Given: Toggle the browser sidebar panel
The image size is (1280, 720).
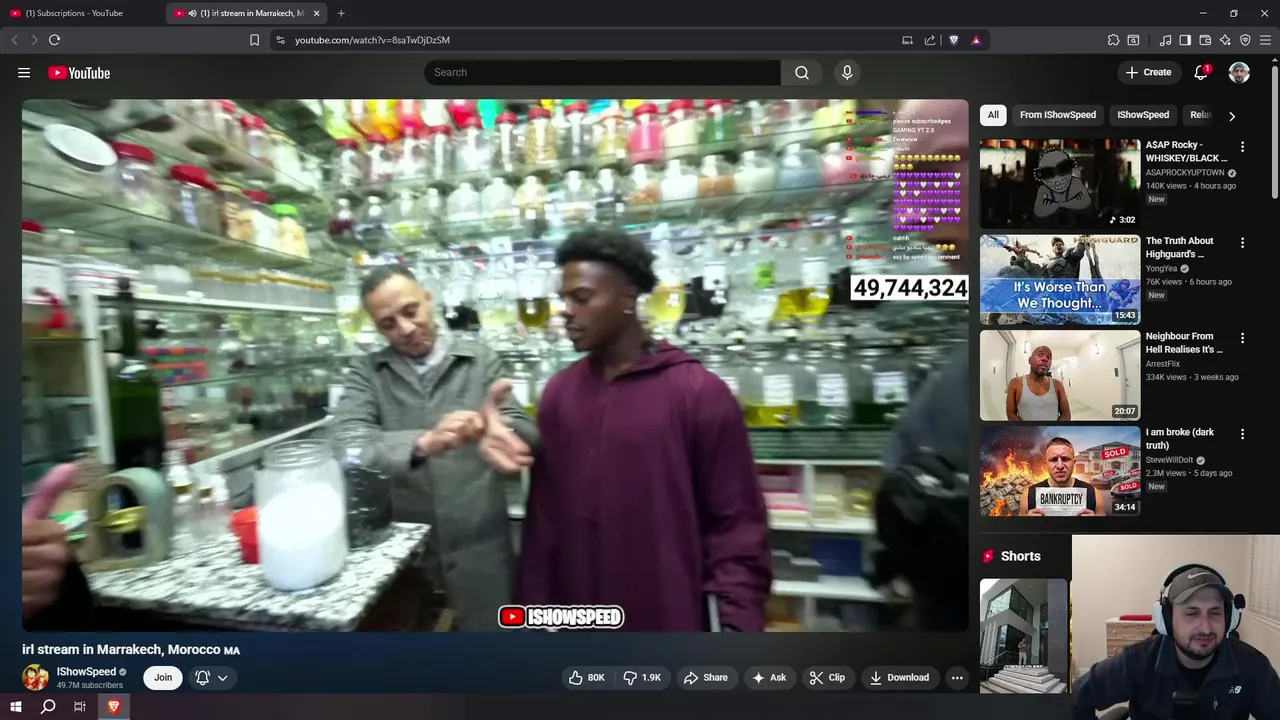Looking at the screenshot, I should pos(1185,40).
